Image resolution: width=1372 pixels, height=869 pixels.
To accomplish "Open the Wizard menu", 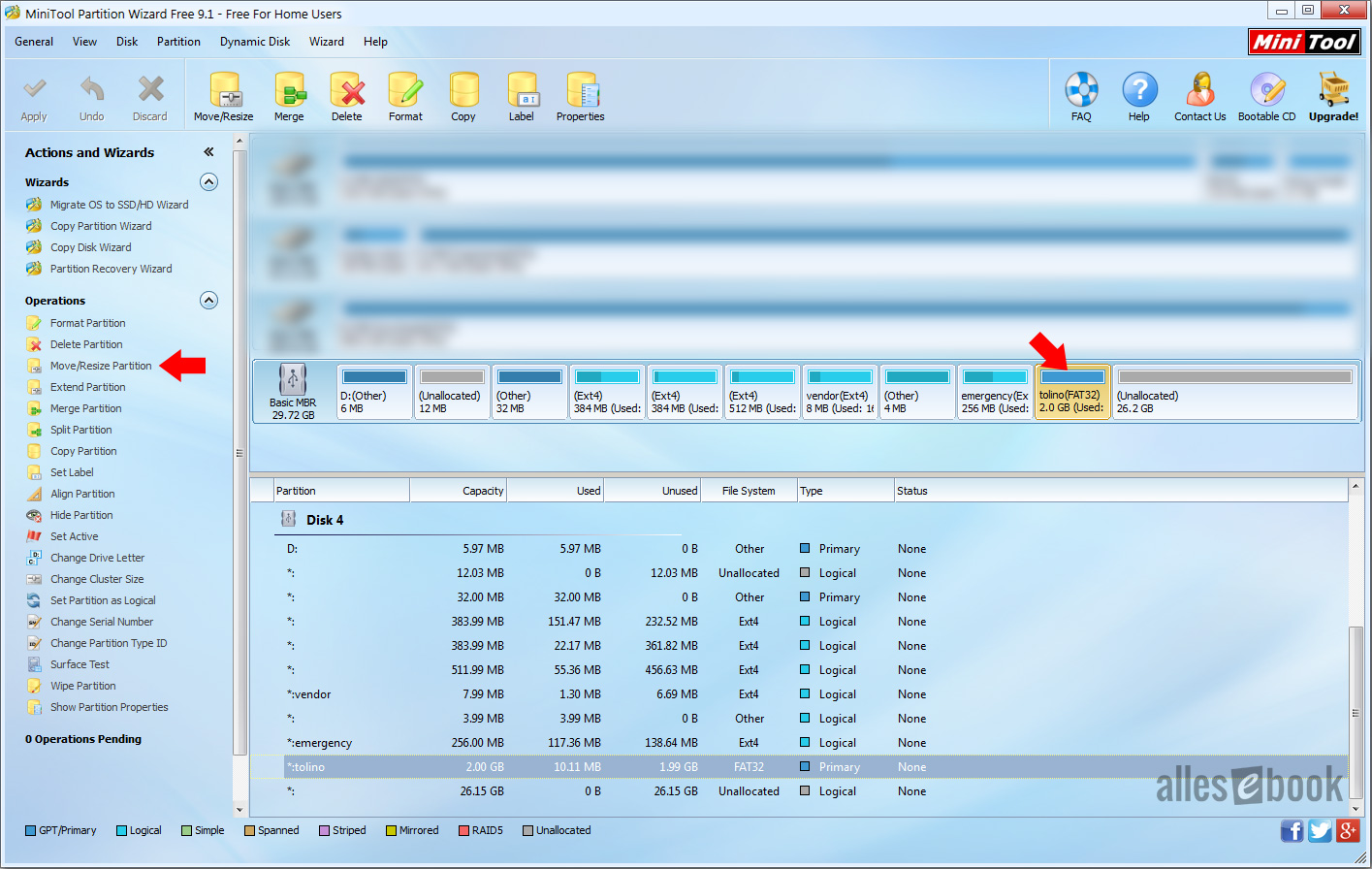I will click(x=327, y=42).
